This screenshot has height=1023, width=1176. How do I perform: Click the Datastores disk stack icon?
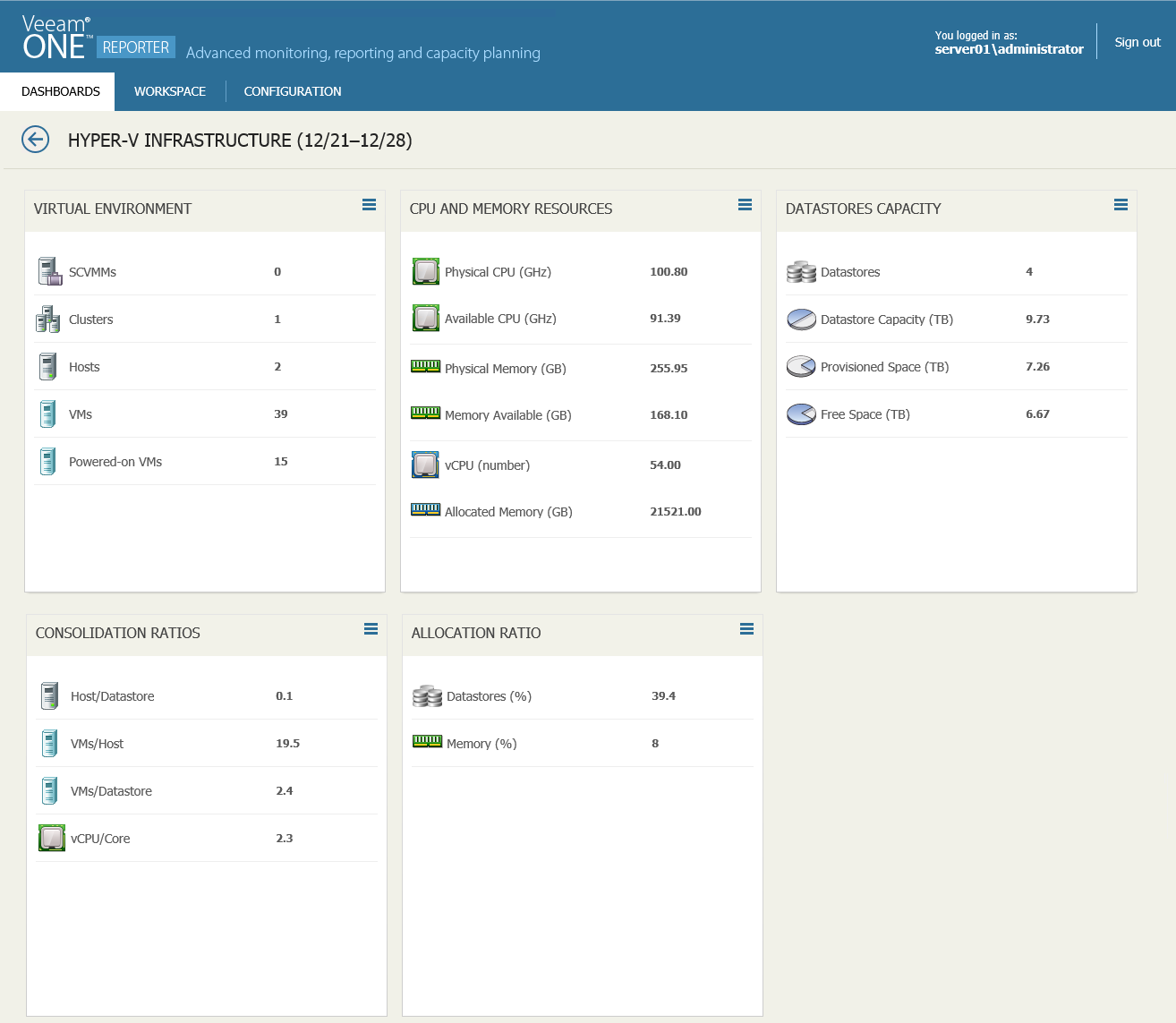(x=801, y=272)
